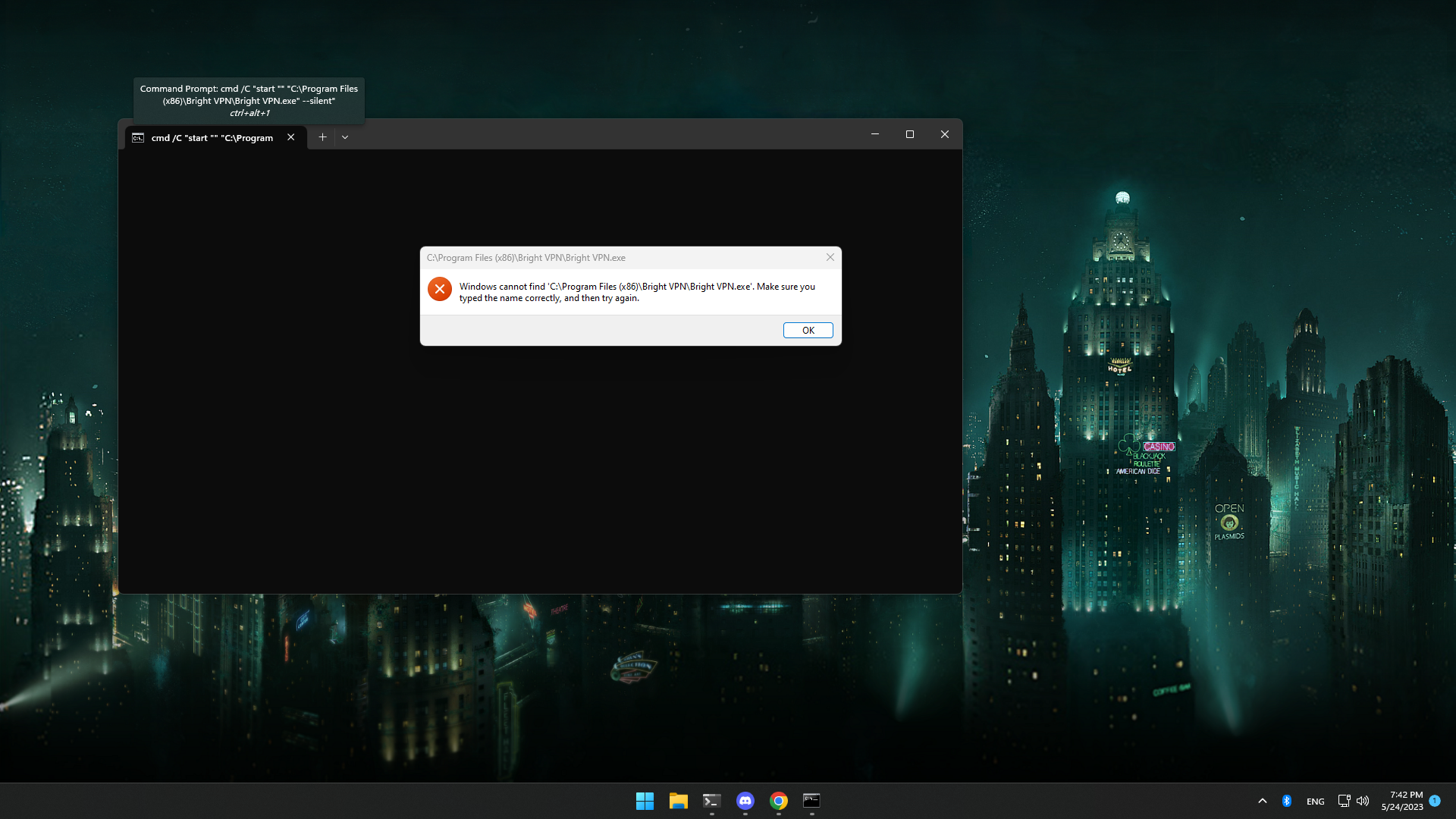The width and height of the screenshot is (1456, 819).
Task: Click the Bluetooth tray icon
Action: 1286,801
